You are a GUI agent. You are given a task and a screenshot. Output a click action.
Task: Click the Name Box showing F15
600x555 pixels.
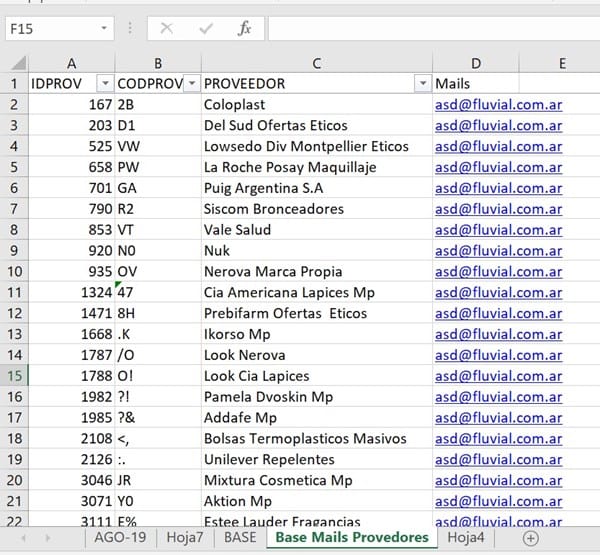pyautogui.click(x=59, y=28)
